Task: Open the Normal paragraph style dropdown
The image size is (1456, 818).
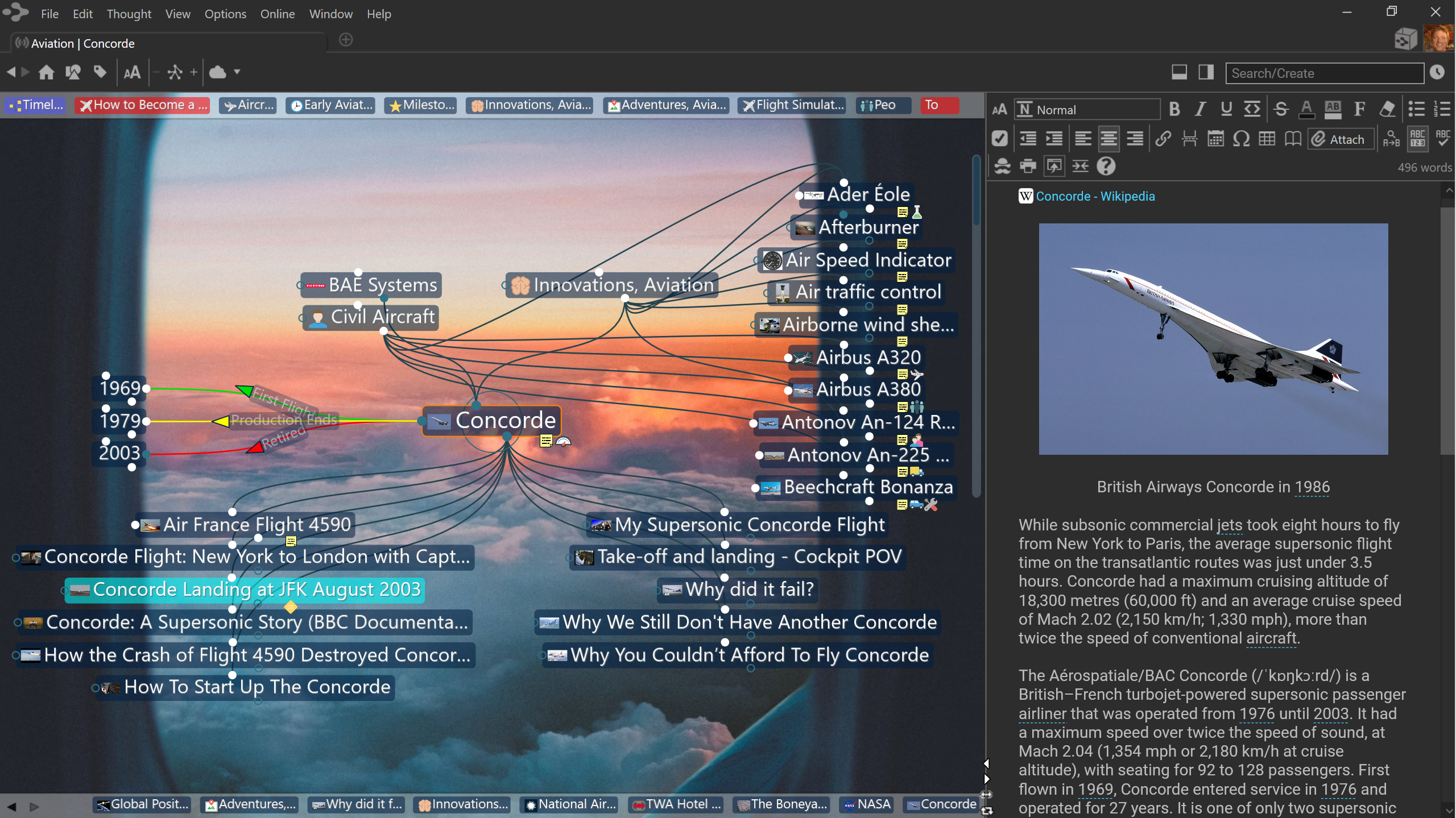Action: [1087, 110]
